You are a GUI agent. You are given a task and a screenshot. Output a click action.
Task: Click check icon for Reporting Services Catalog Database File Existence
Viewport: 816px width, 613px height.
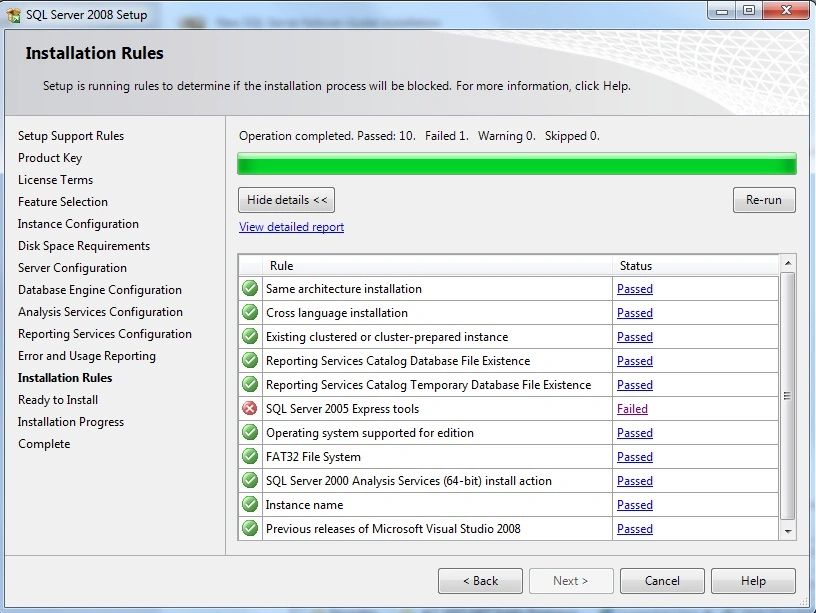coord(250,360)
